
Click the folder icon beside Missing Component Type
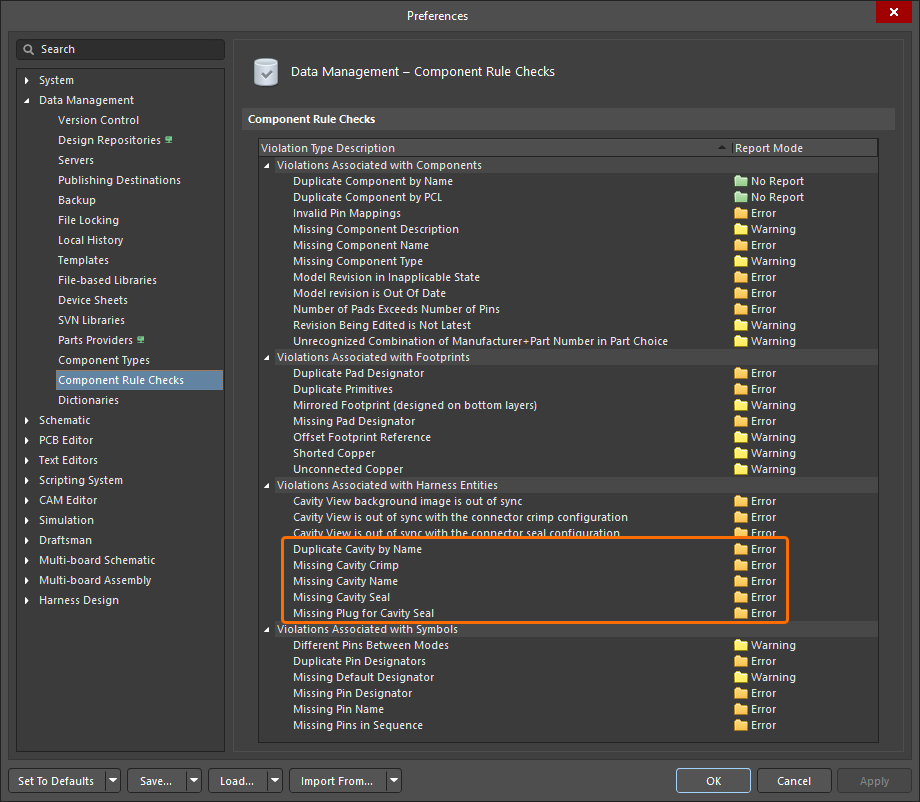[740, 261]
